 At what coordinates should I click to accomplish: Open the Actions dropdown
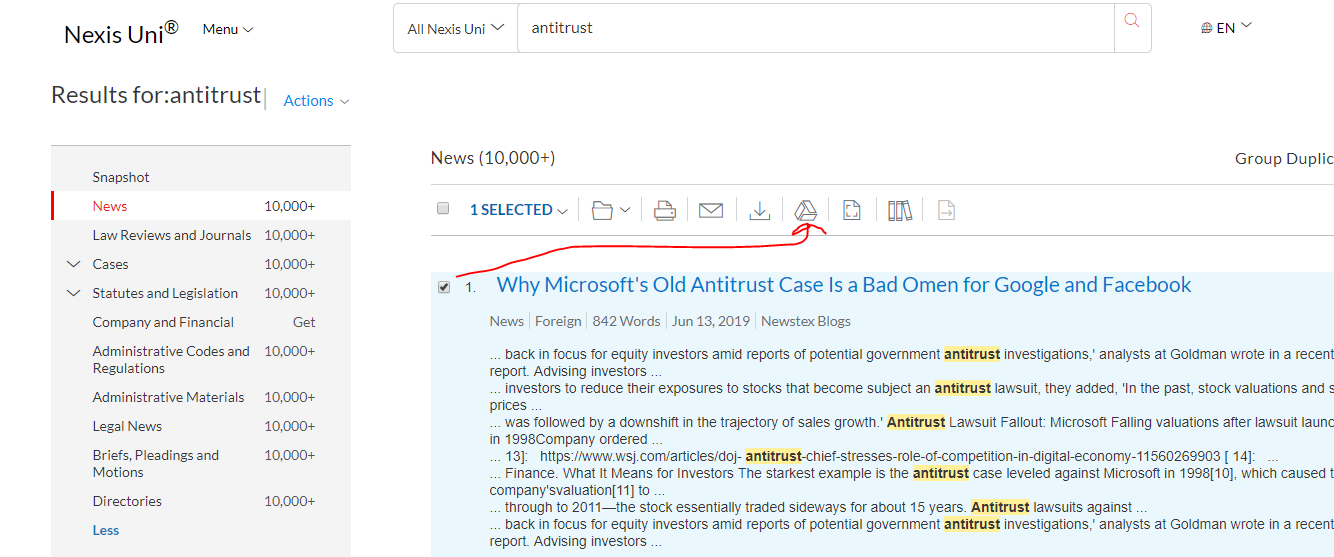coord(316,101)
